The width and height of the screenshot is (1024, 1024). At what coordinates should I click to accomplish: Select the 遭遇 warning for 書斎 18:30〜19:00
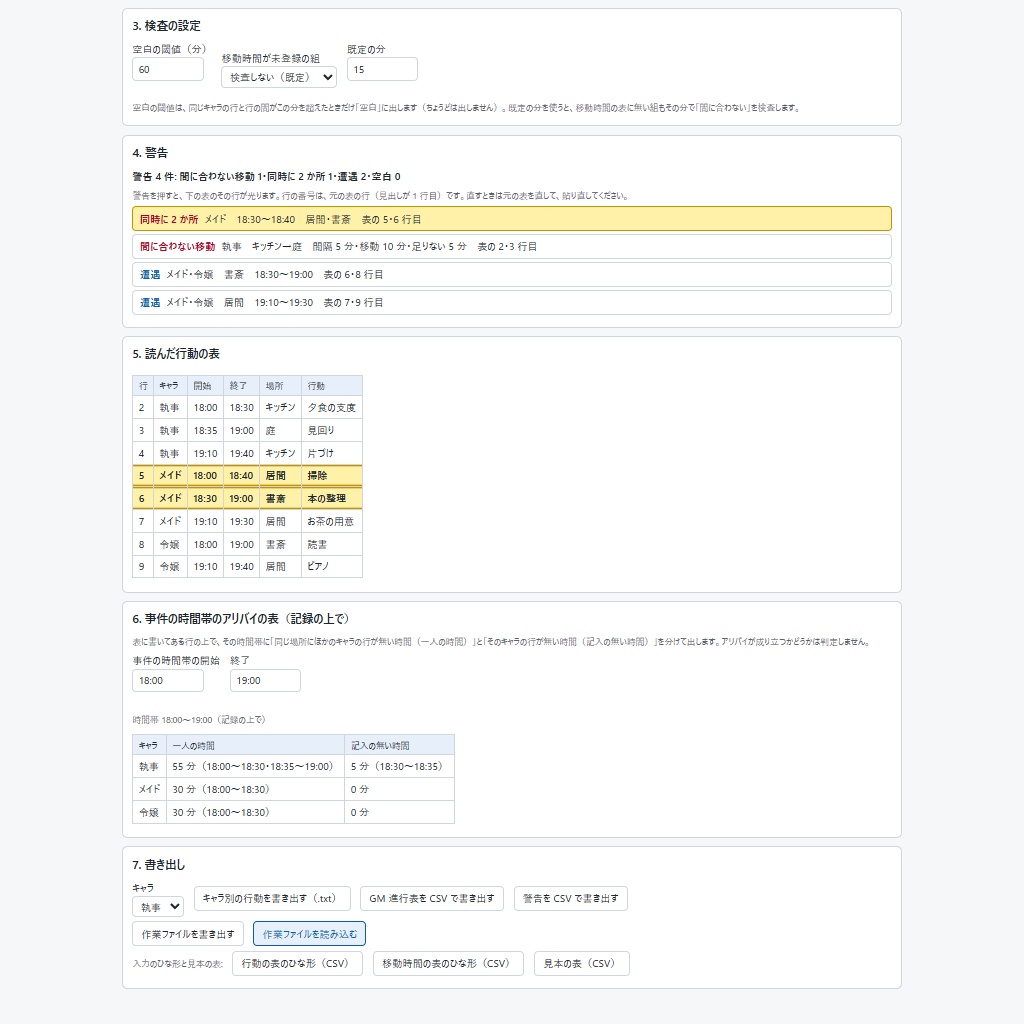click(x=511, y=275)
